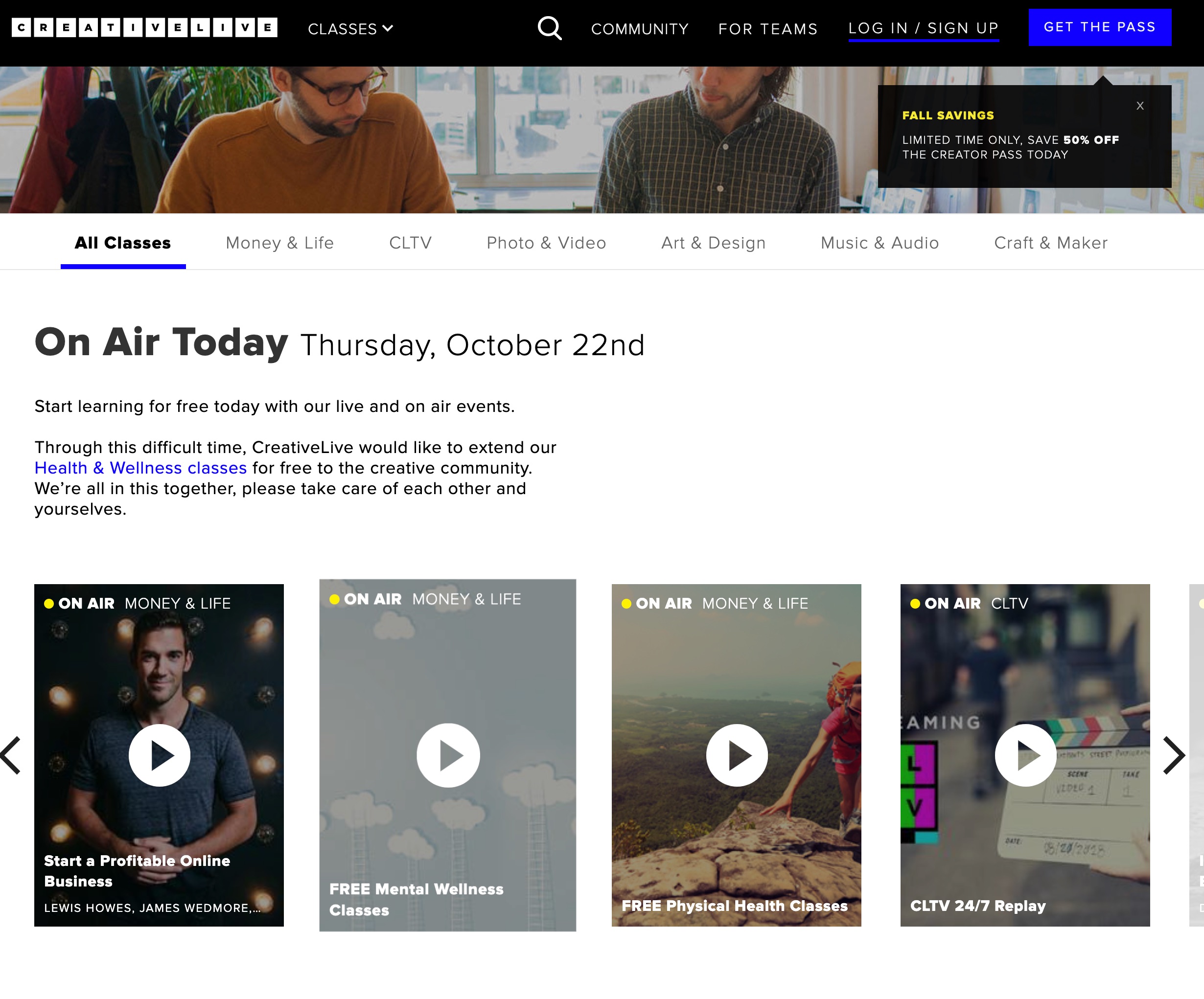The height and width of the screenshot is (999, 1204).
Task: Click play button on CLTV 24/7 Replay
Action: point(1025,754)
